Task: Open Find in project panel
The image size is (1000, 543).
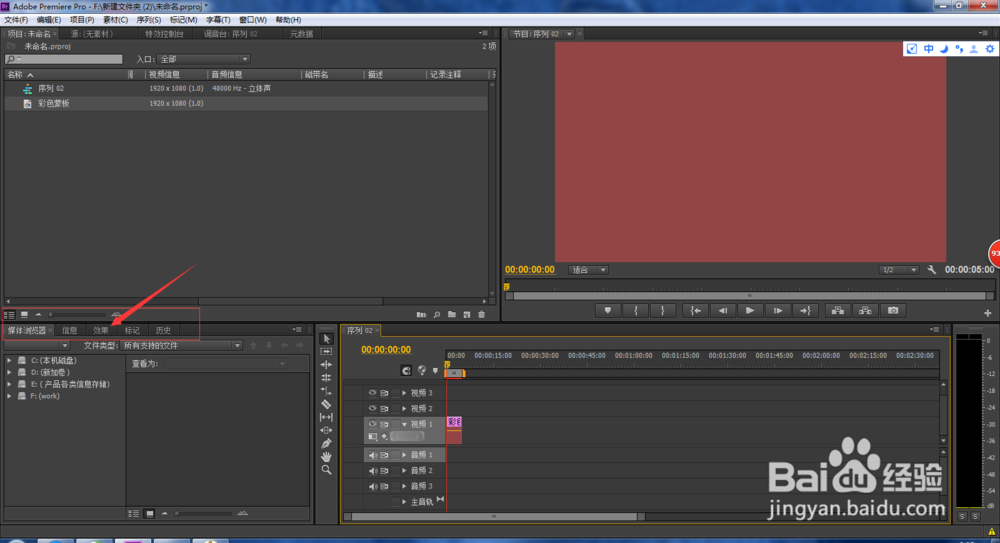Action: click(437, 315)
